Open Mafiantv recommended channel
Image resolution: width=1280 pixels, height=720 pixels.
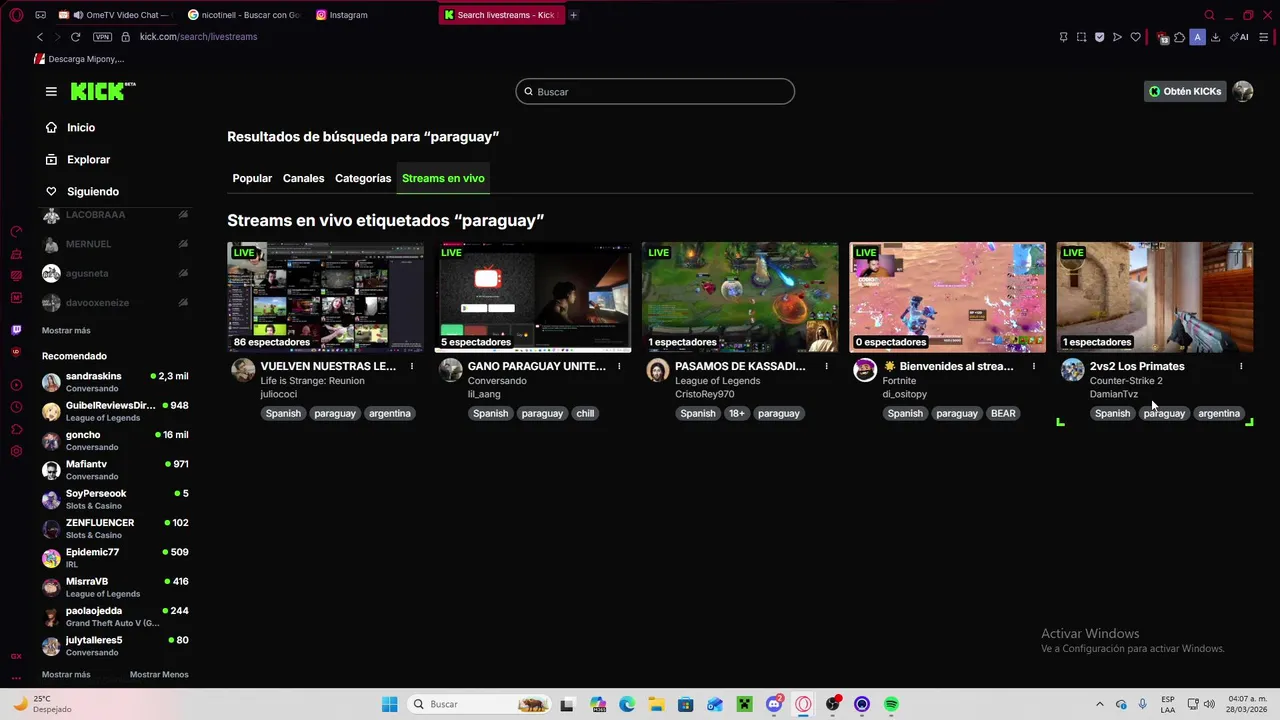click(x=115, y=469)
